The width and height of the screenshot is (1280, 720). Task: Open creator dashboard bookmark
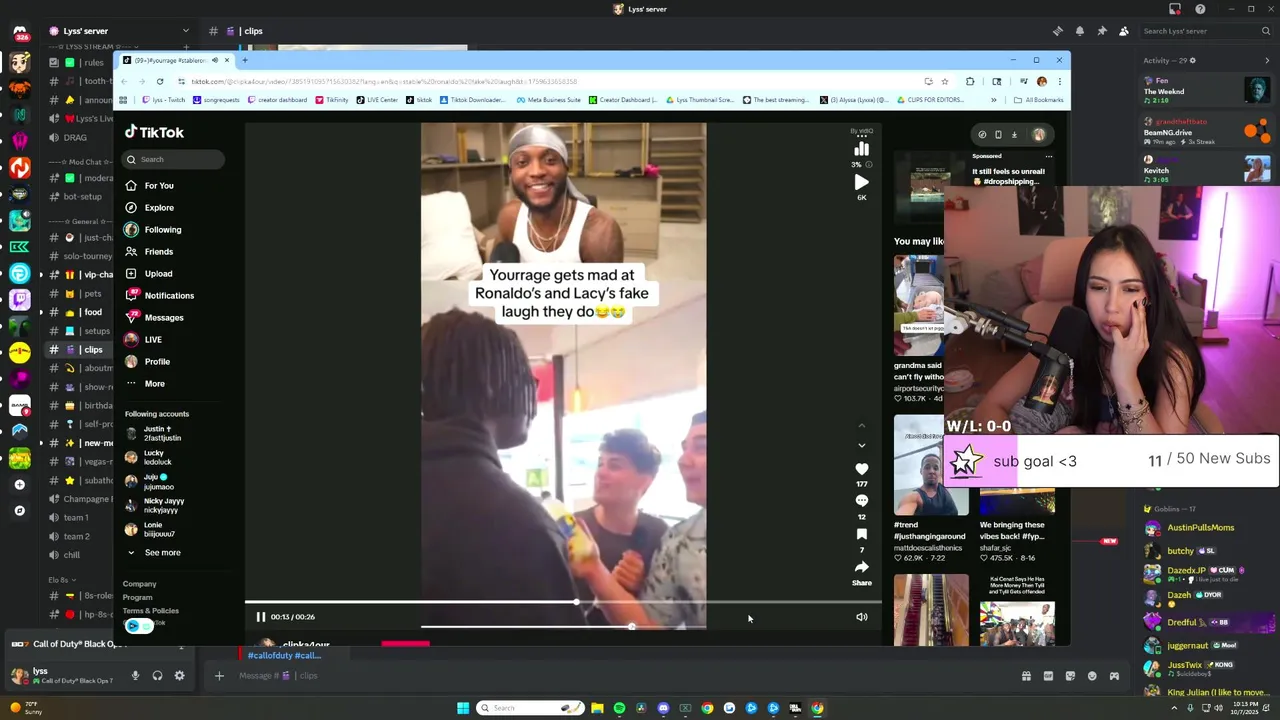[277, 100]
